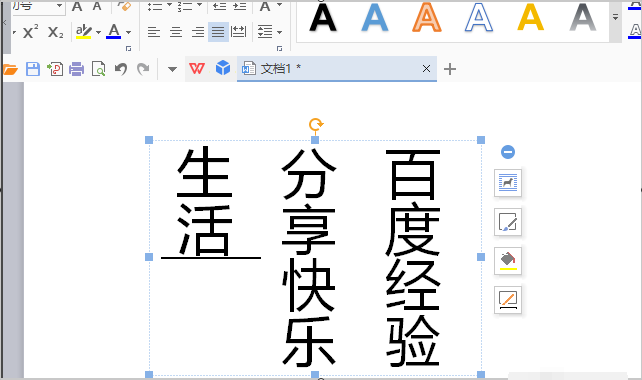Open shape style floating button
Screen dimensions: 642x380
[508, 222]
